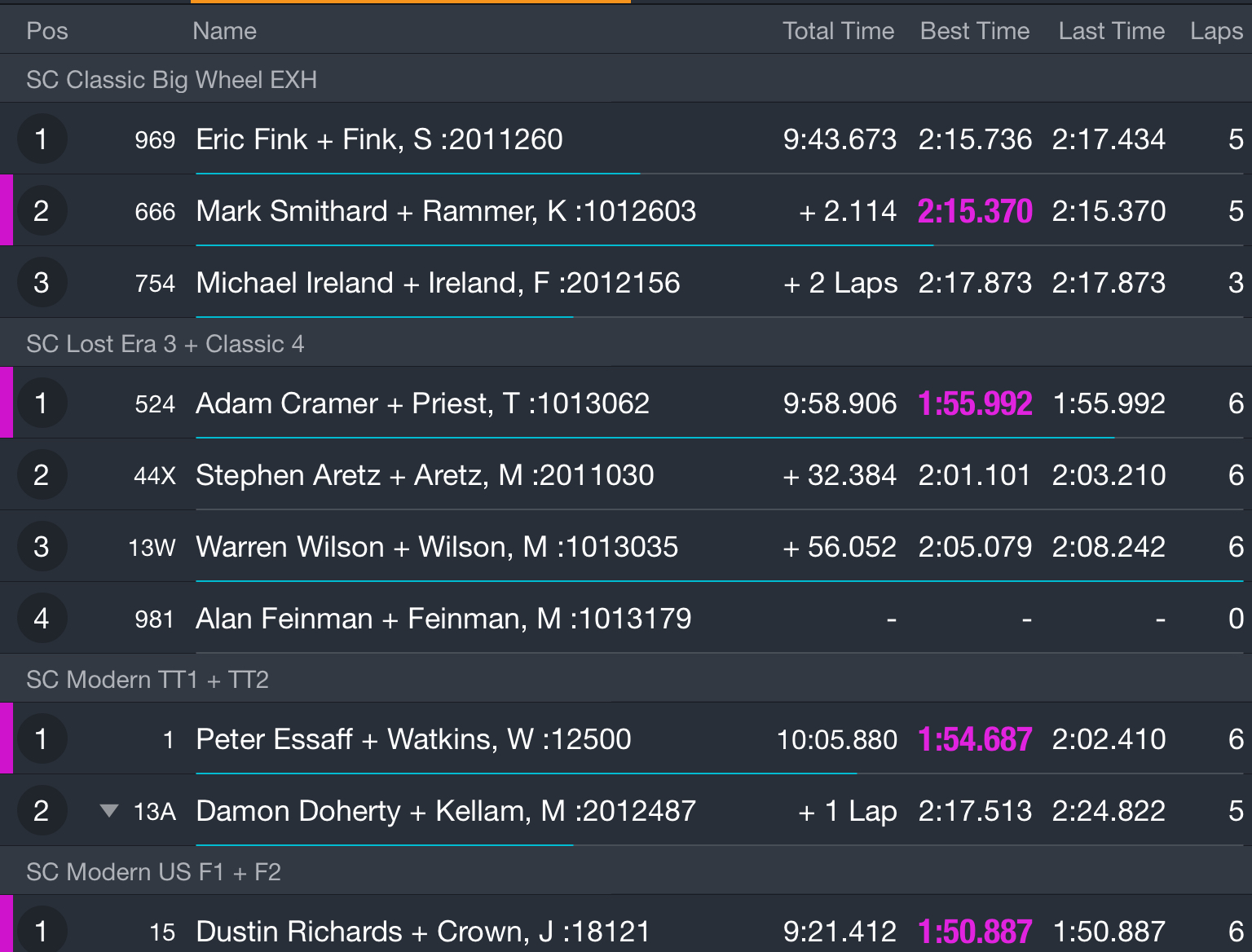Image resolution: width=1252 pixels, height=952 pixels.
Task: Select position 1 badge for Peter Essaff
Action: pos(42,739)
